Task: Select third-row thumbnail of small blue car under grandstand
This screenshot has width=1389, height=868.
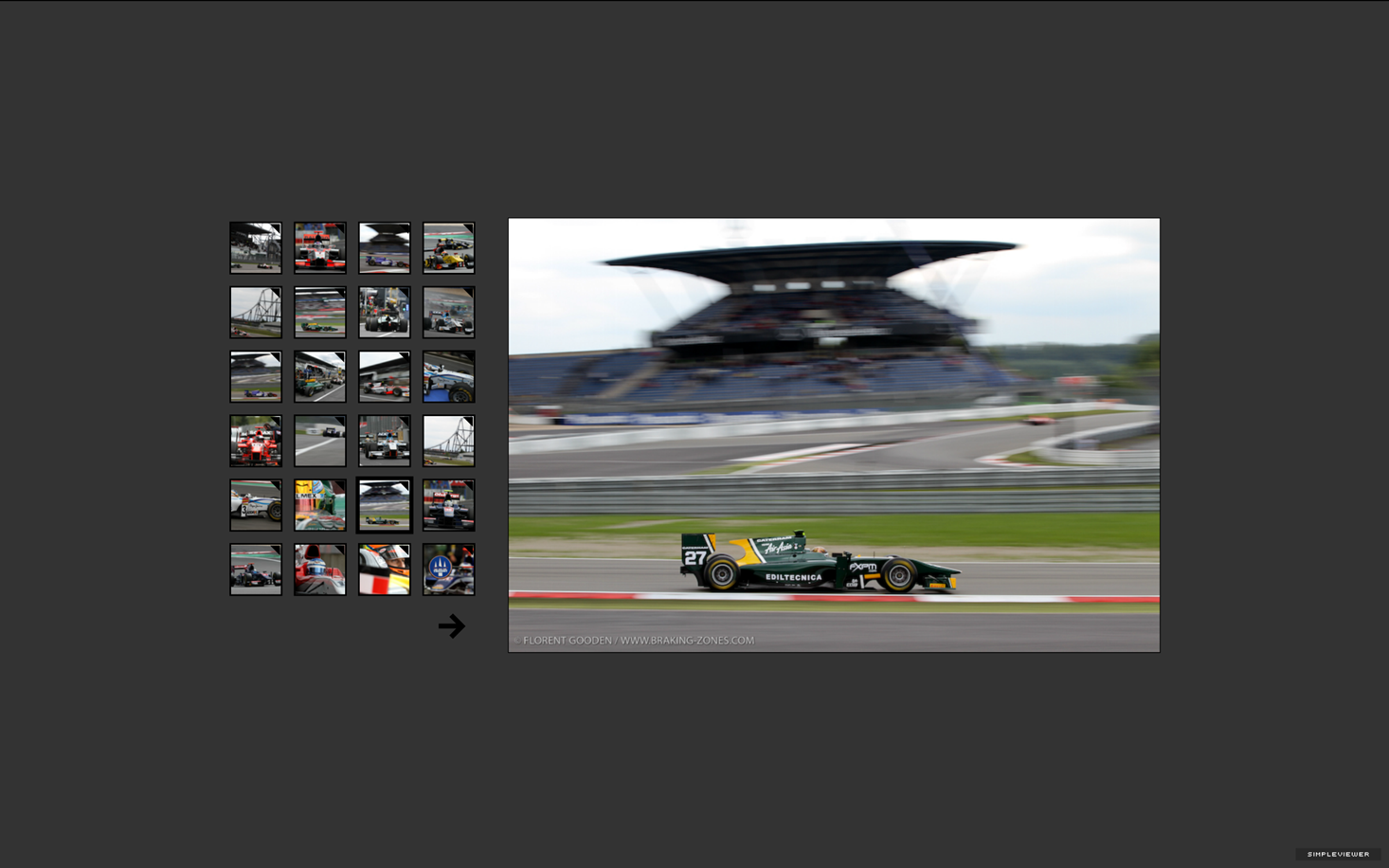Action: (x=256, y=377)
